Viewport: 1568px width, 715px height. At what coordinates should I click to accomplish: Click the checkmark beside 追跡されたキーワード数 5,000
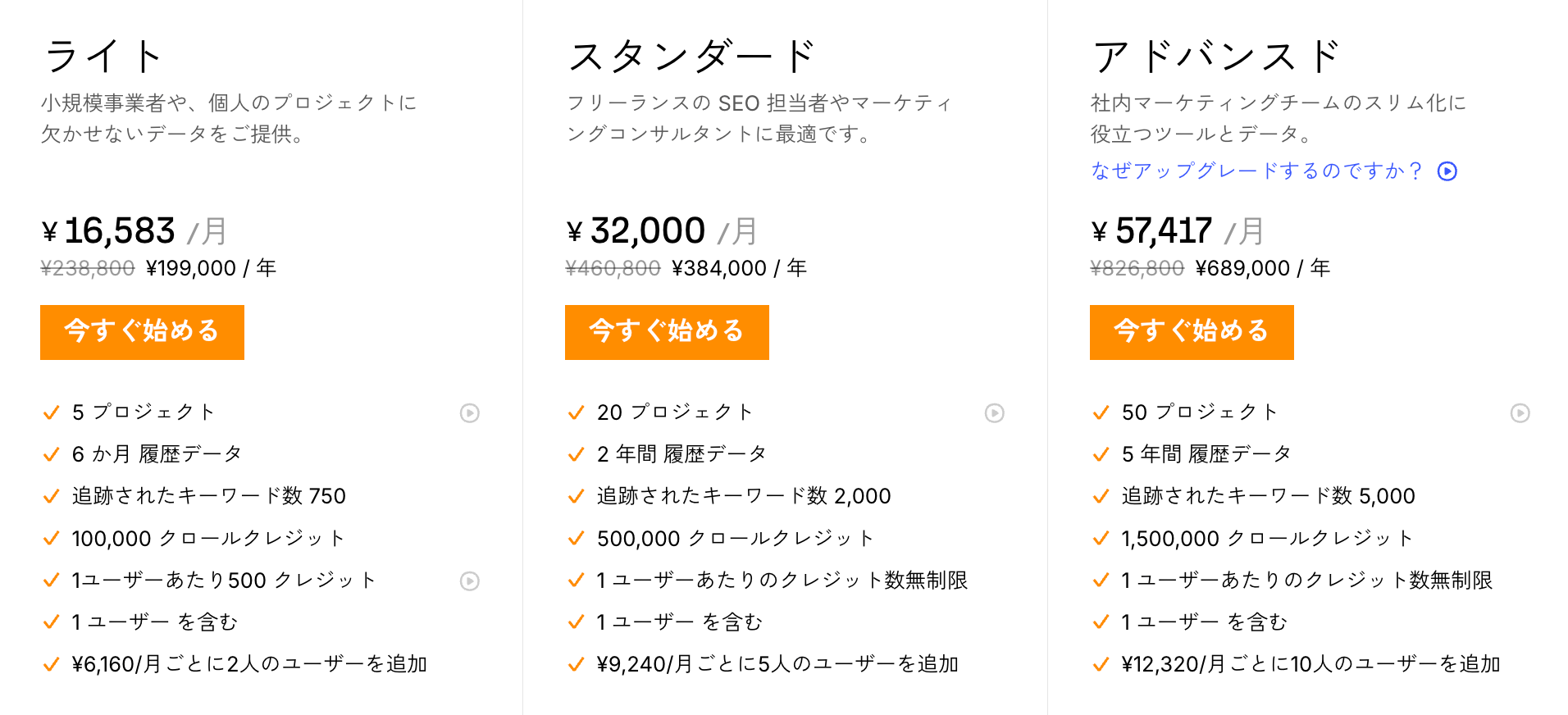(1100, 496)
